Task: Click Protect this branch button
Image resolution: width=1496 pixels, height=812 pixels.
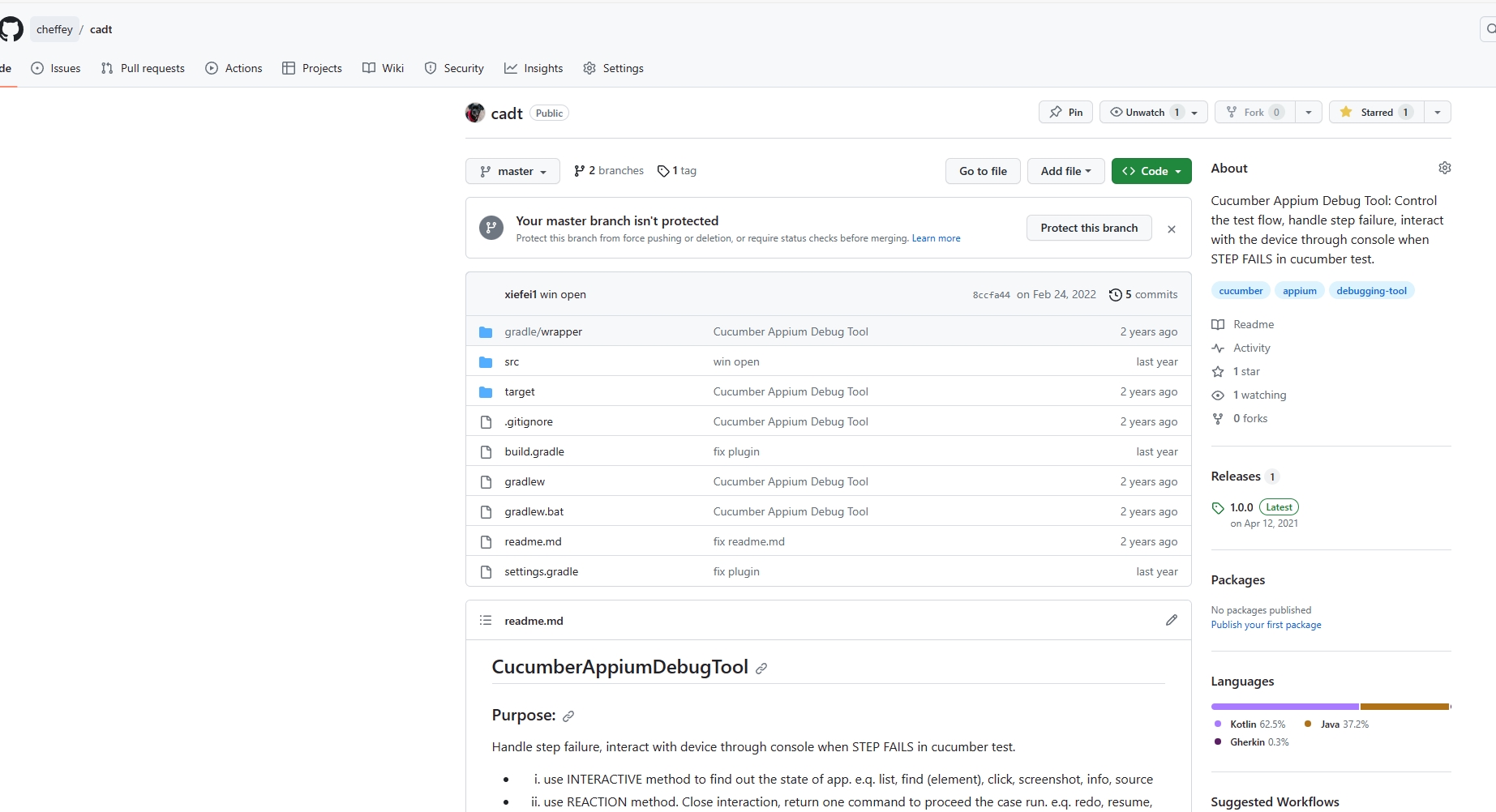Action: [1089, 228]
